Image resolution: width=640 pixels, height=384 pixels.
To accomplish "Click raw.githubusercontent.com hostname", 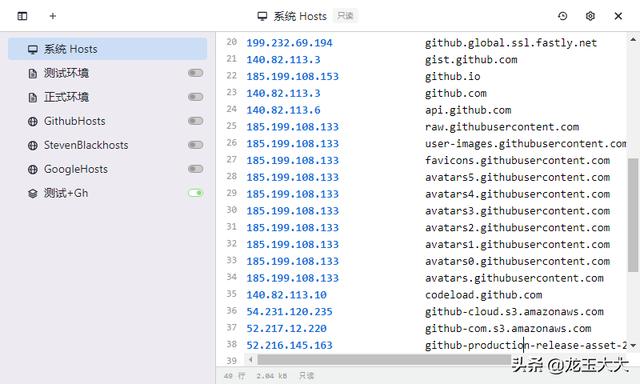I will tap(502, 127).
